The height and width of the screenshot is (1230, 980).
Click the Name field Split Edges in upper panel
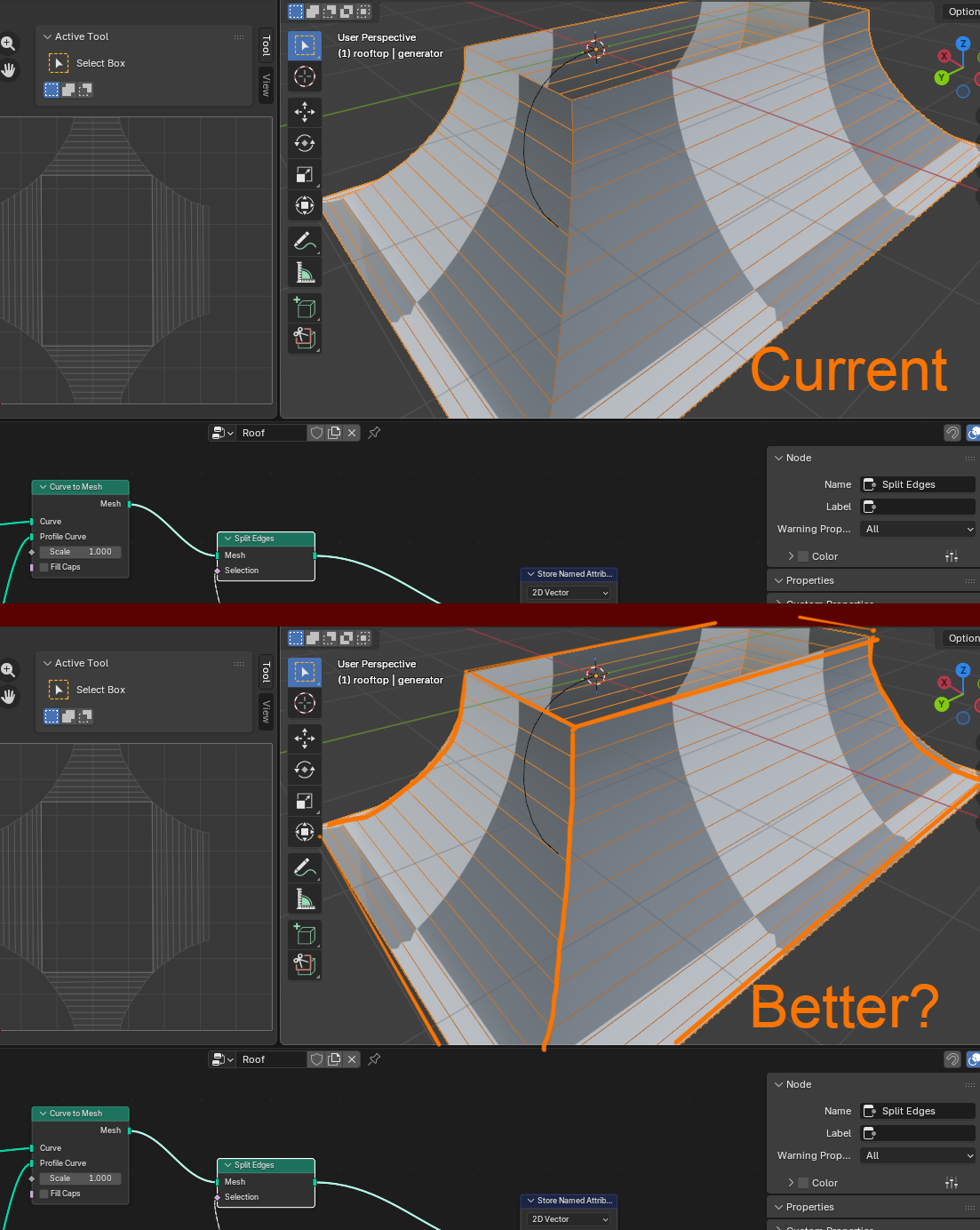point(919,484)
